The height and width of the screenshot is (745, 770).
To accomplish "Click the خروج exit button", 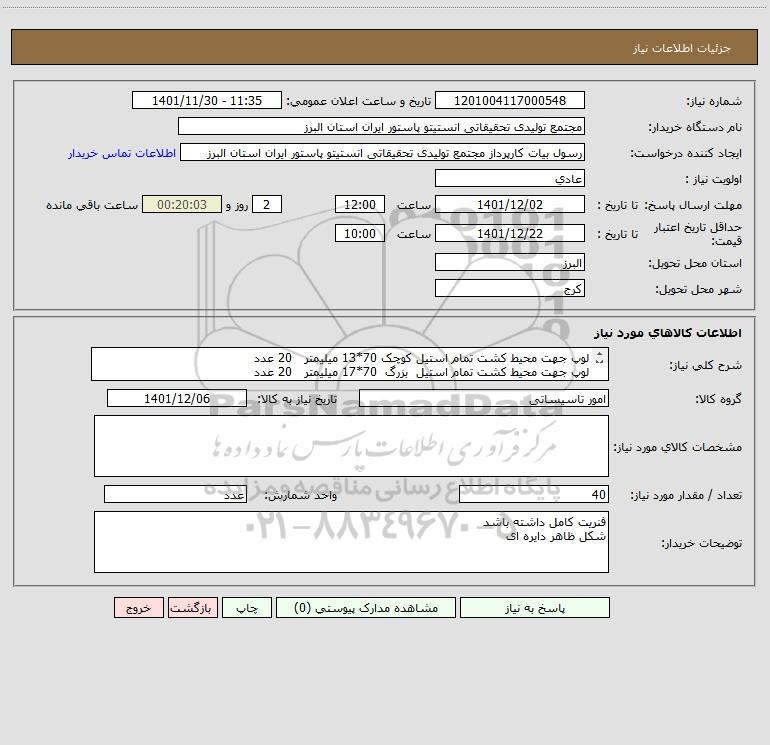I will click(x=138, y=607).
